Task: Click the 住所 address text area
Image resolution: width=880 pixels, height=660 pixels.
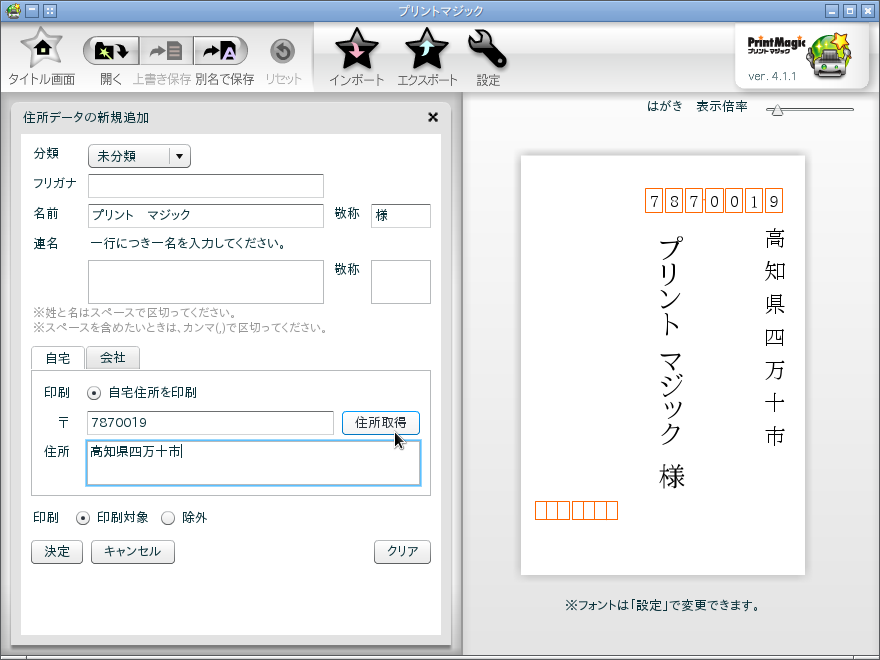Action: (253, 463)
